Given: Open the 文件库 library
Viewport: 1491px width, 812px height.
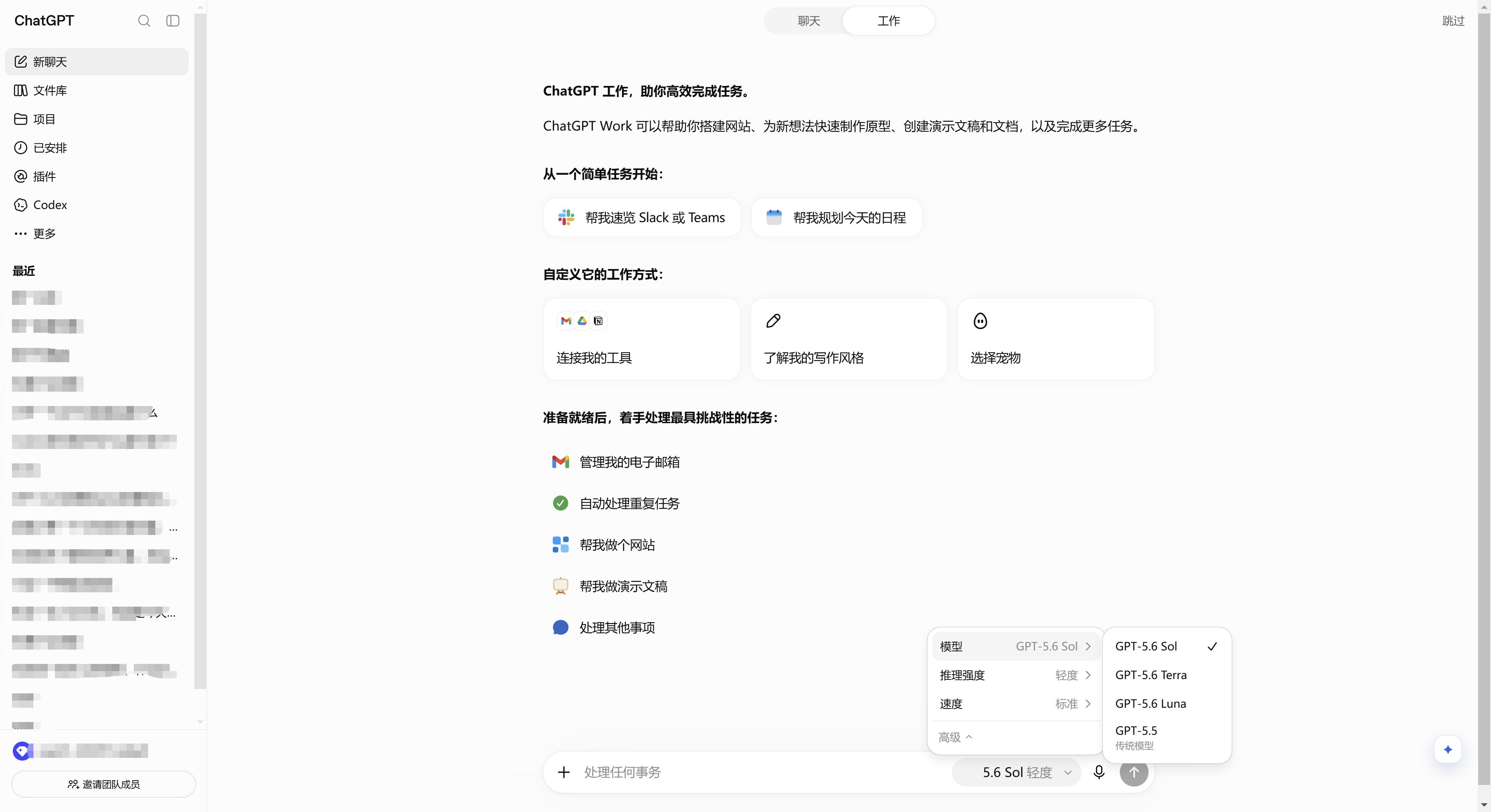Looking at the screenshot, I should coord(97,90).
